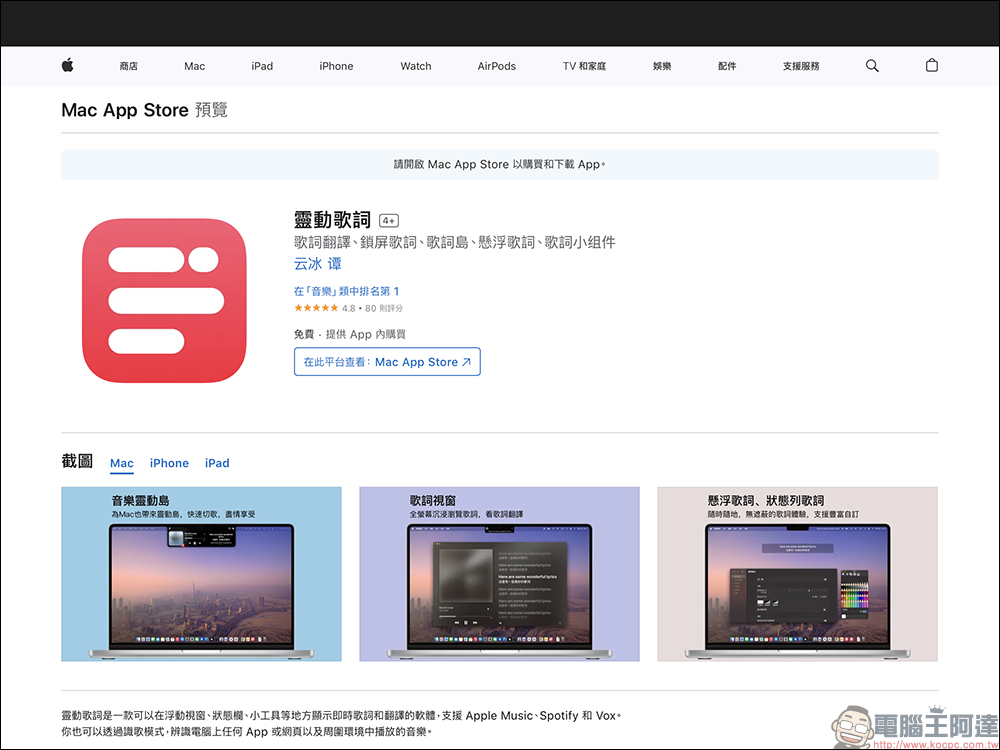This screenshot has height=750, width=1000.
Task: Open the Mac nav menu item
Action: coord(195,66)
